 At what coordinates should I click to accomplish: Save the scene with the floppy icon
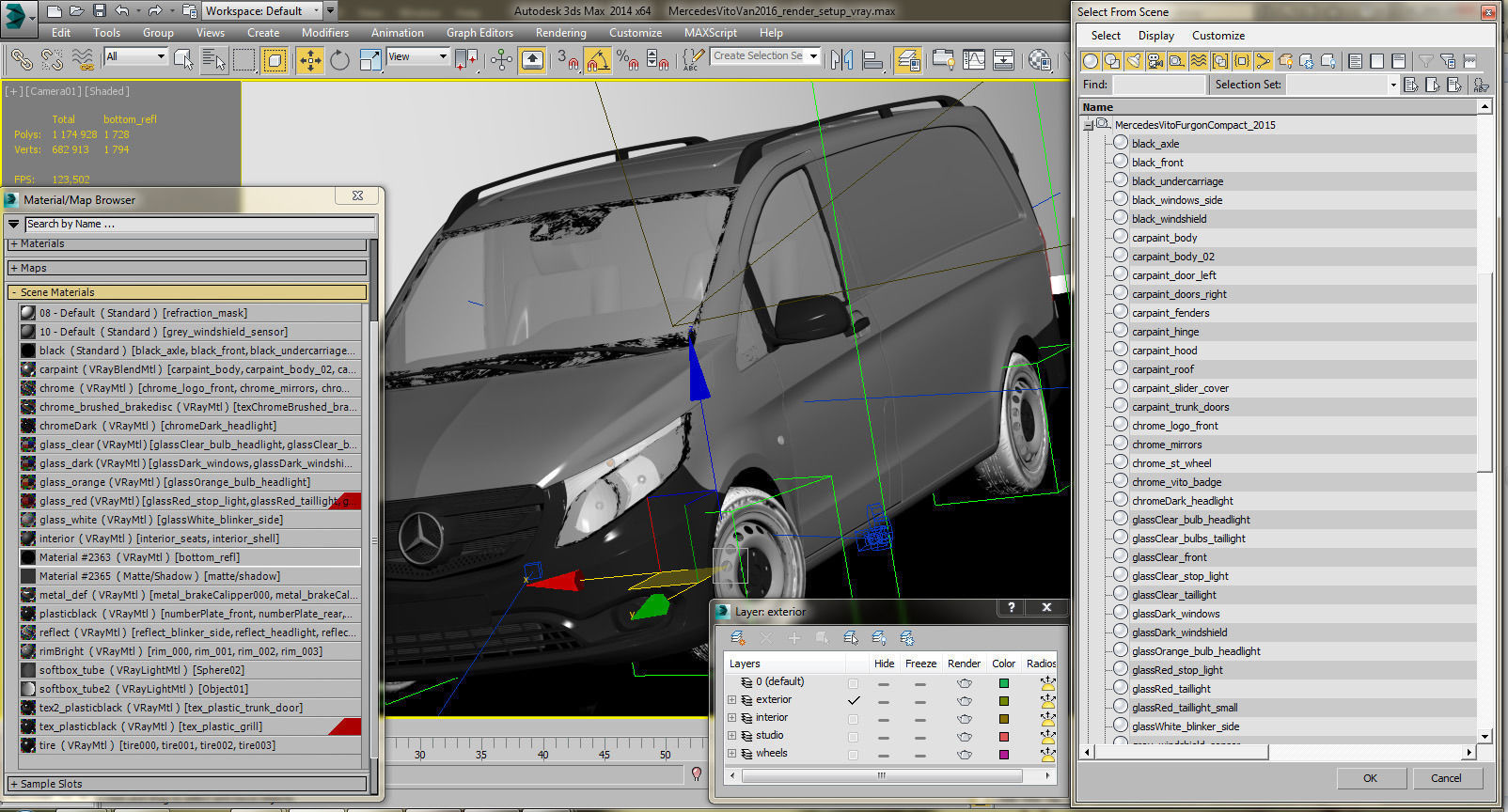100,11
